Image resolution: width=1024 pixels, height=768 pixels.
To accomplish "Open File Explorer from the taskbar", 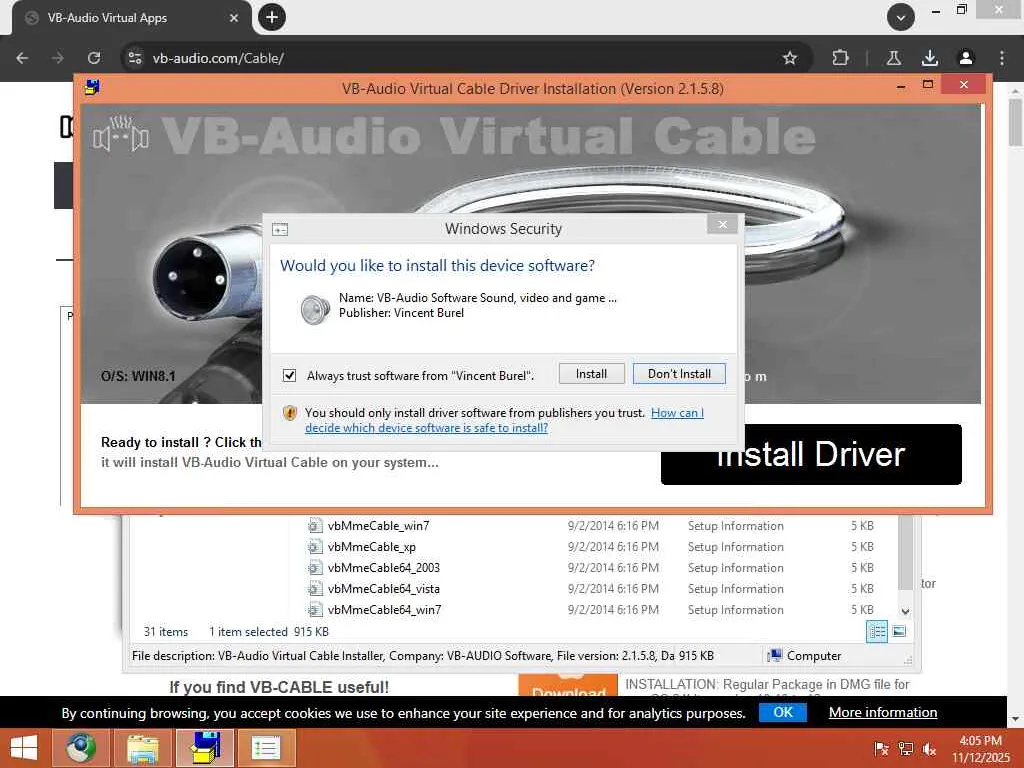I will [143, 748].
